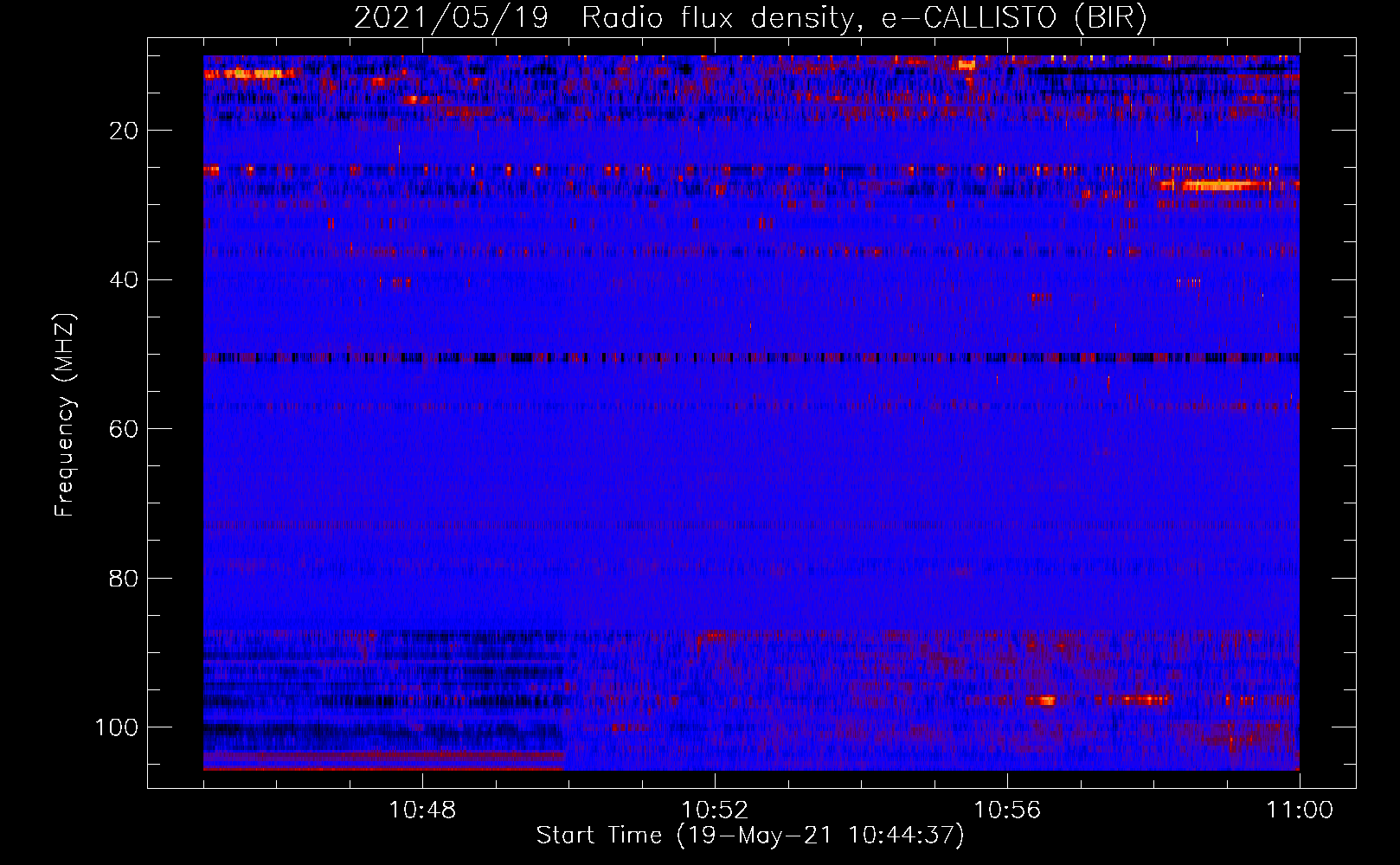Viewport: 1400px width, 865px height.
Task: Click the frequency tick label "60"
Action: (x=124, y=429)
